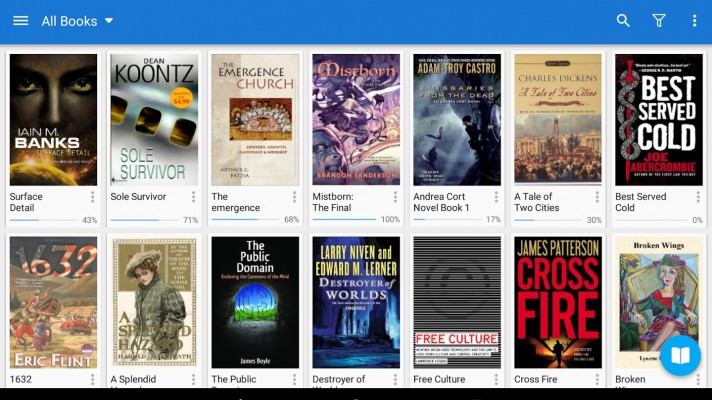Open The Emergence Church book cover
The width and height of the screenshot is (712, 400).
coord(255,120)
